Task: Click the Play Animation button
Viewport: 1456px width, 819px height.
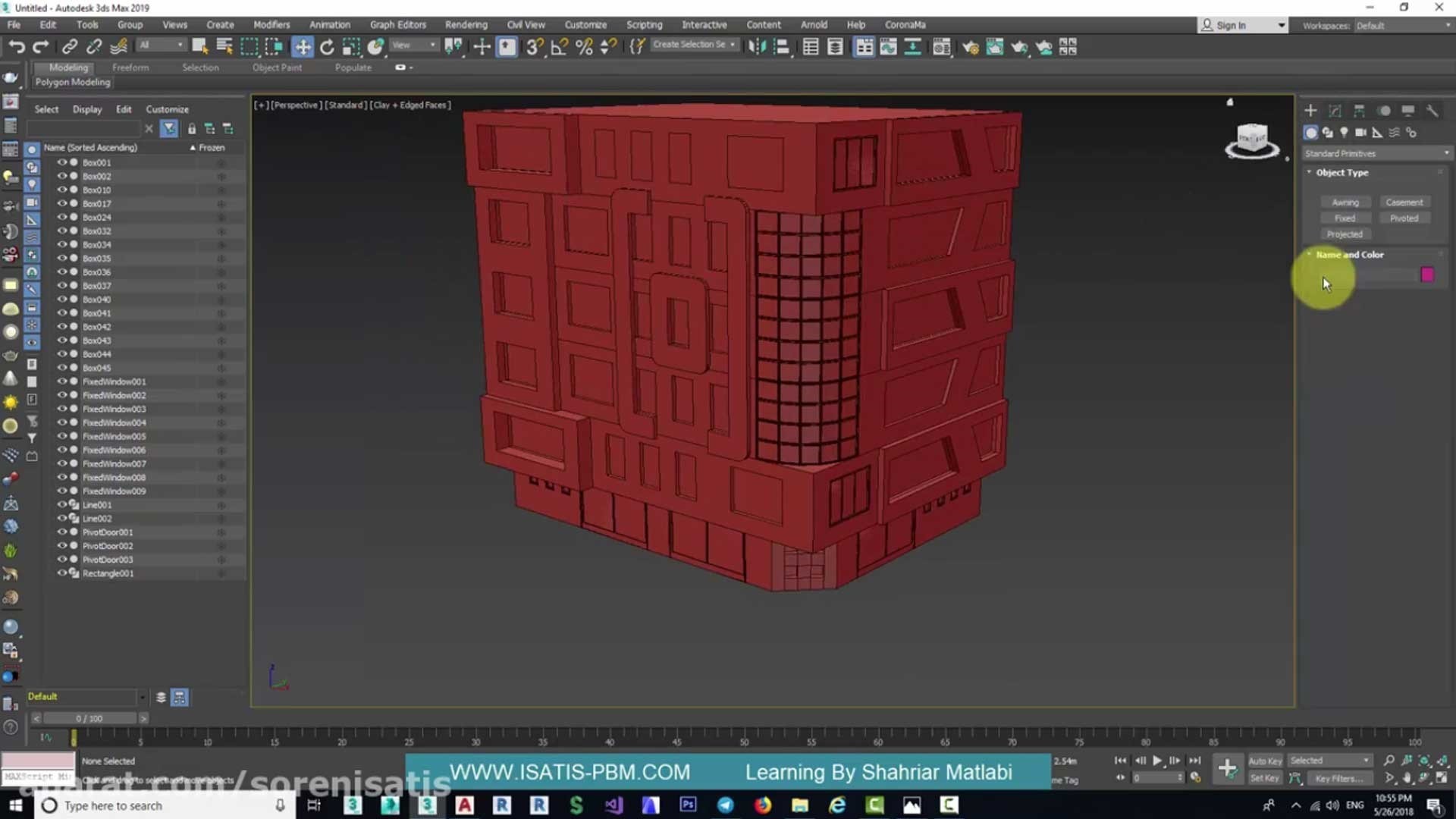Action: pyautogui.click(x=1157, y=761)
